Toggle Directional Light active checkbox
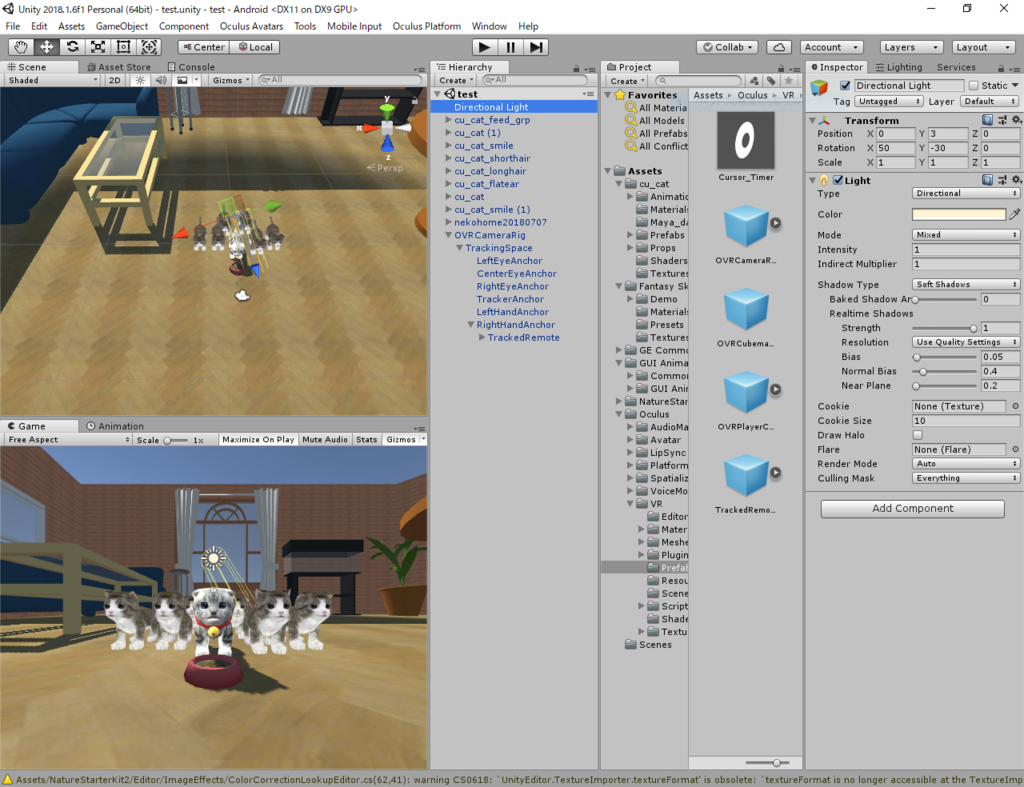 (845, 86)
